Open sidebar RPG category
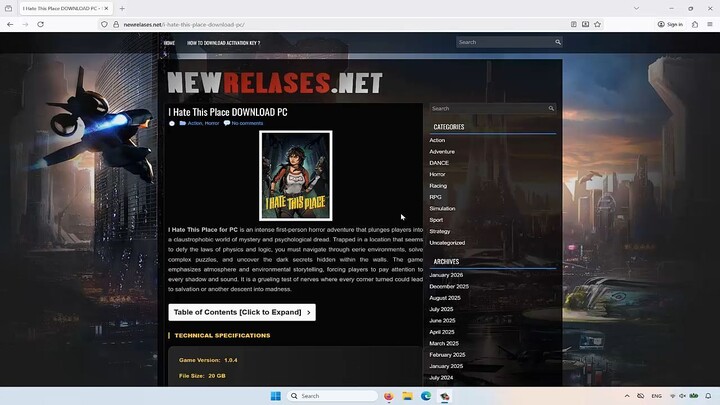 (435, 197)
